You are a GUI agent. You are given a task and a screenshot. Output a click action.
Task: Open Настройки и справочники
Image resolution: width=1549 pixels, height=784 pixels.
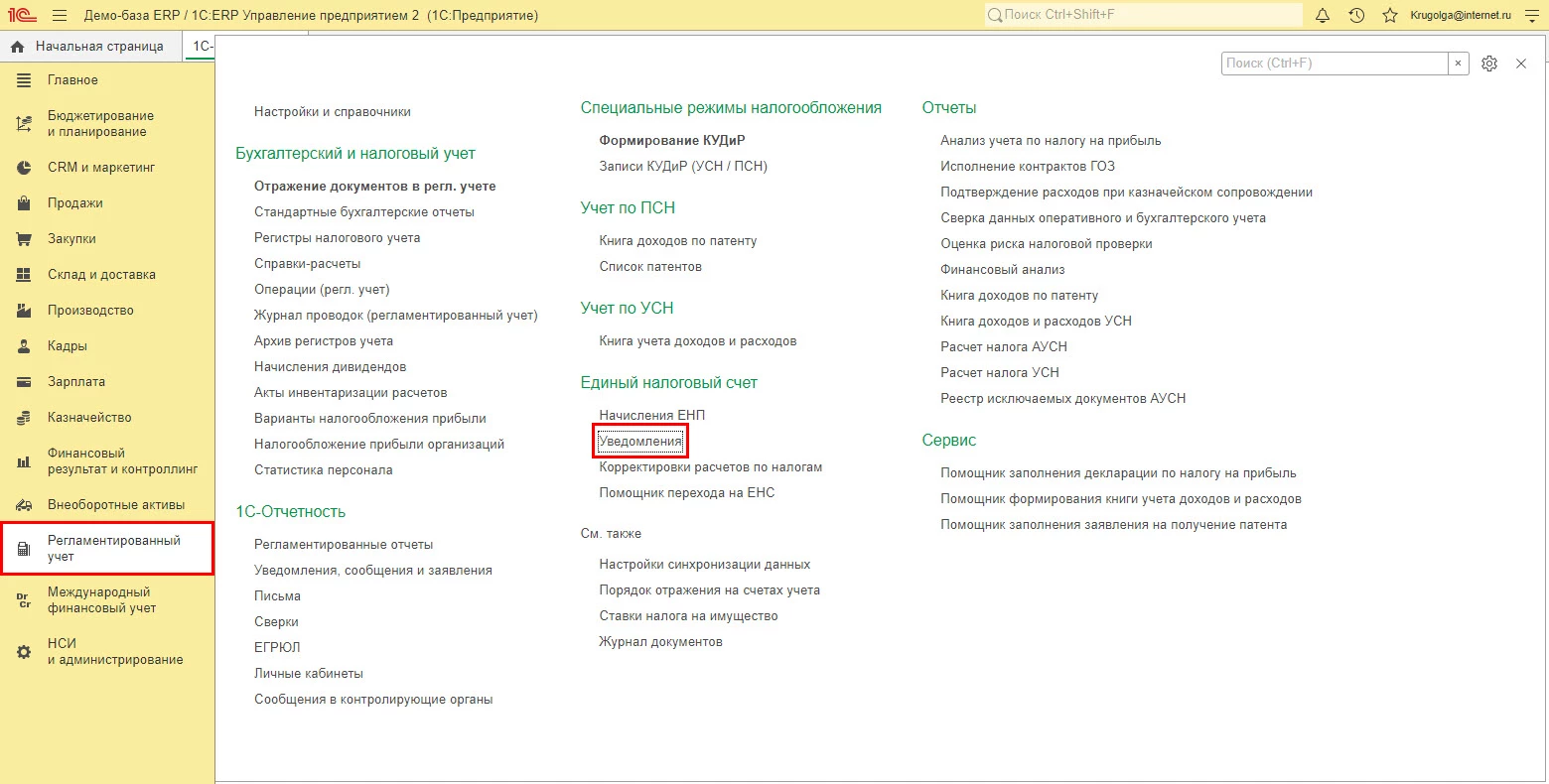click(x=333, y=112)
